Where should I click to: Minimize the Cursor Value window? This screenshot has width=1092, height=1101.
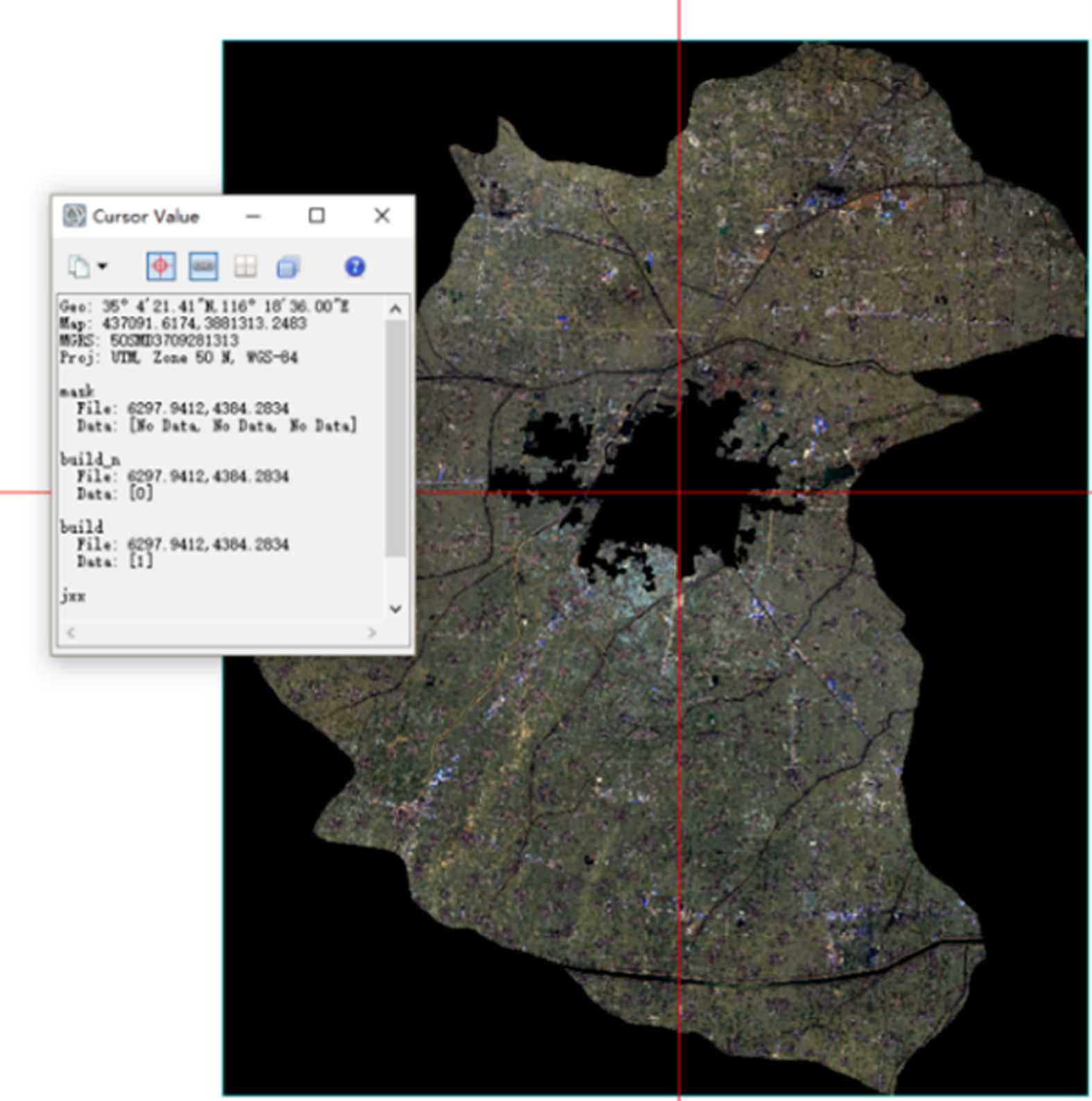(x=254, y=216)
